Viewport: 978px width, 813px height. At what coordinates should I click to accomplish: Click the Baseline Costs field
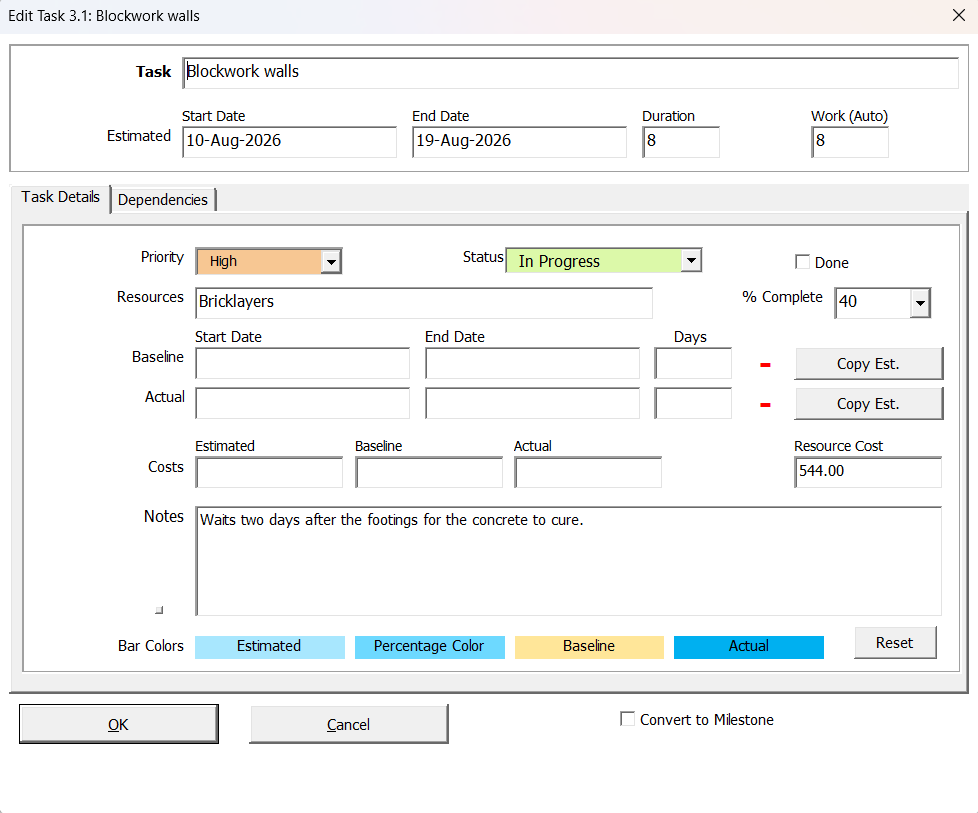[429, 472]
